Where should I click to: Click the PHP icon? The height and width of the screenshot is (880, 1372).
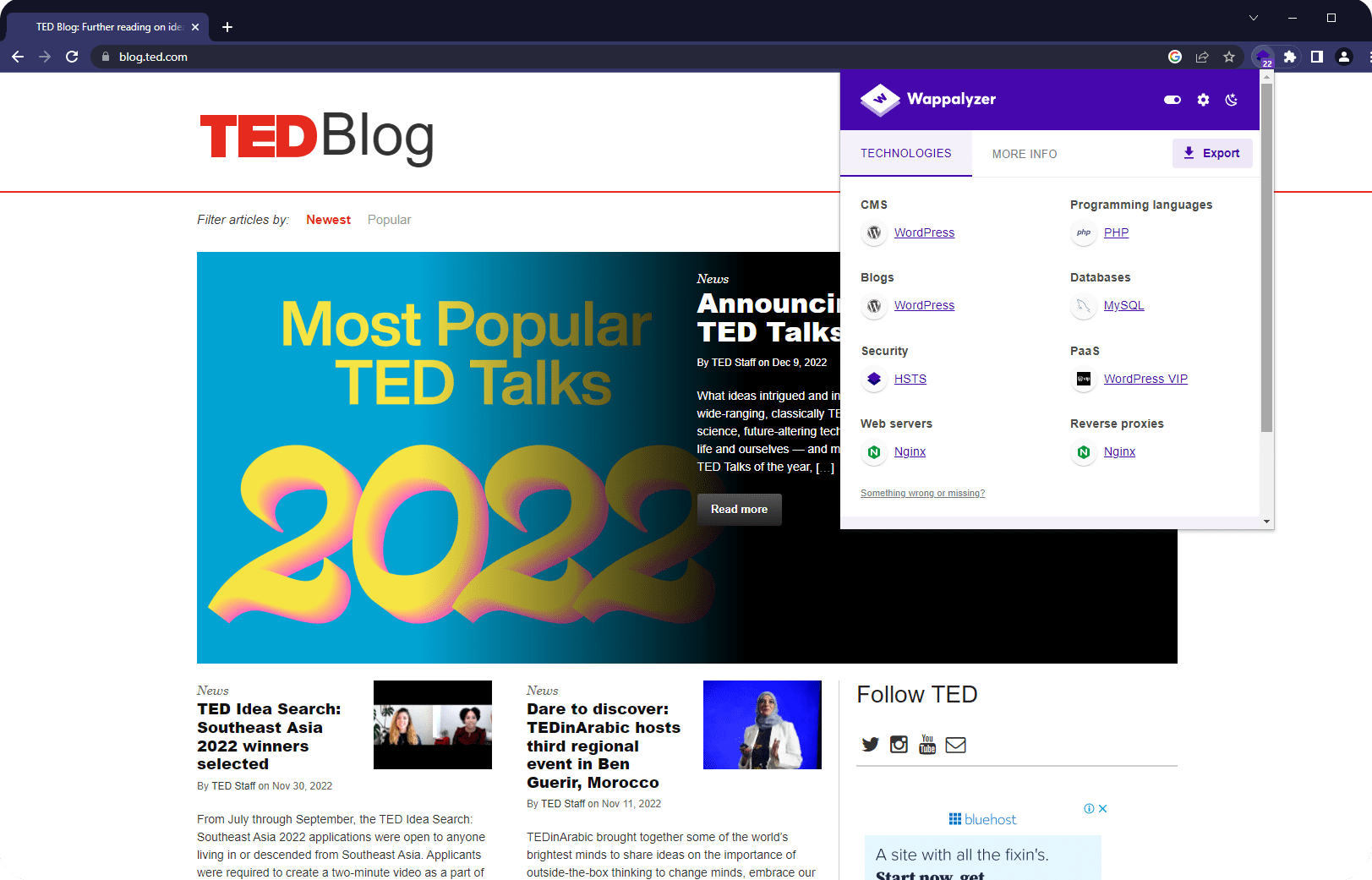[1084, 232]
